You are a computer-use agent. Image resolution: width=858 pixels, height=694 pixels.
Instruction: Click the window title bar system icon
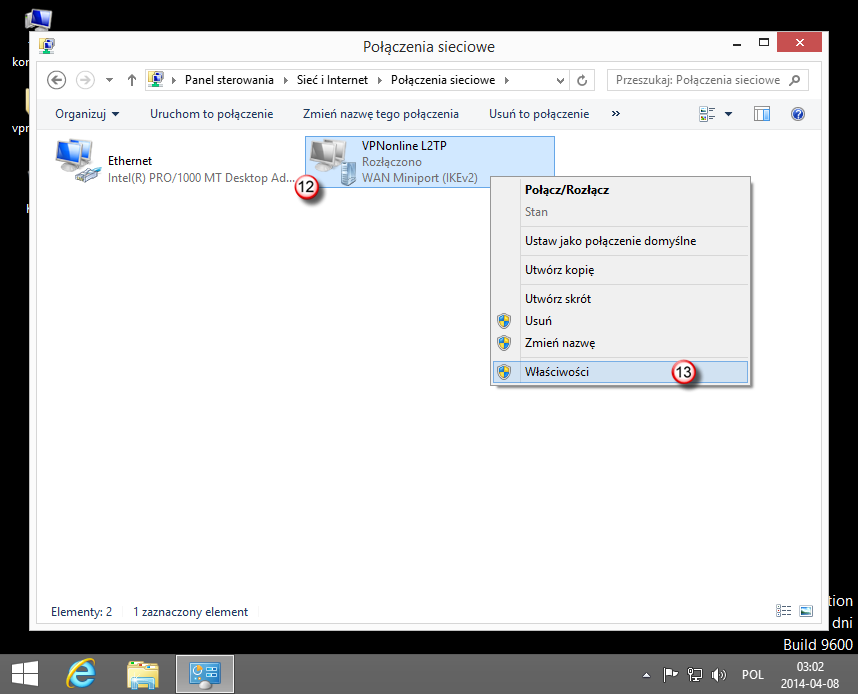47,45
